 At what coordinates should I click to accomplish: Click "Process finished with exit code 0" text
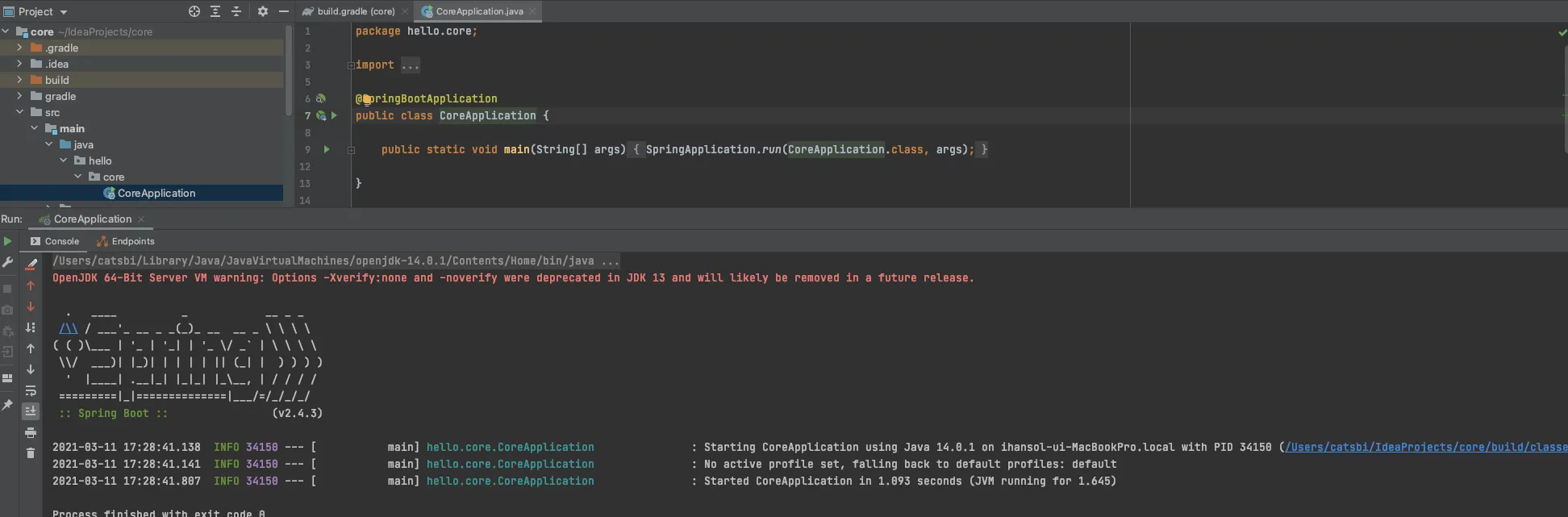pos(158,512)
